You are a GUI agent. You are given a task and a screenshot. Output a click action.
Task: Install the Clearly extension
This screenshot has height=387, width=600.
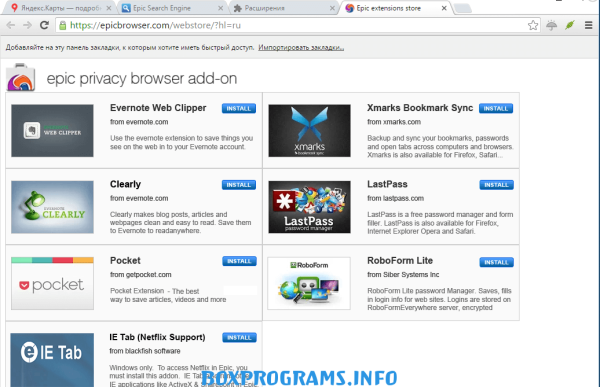click(x=239, y=185)
